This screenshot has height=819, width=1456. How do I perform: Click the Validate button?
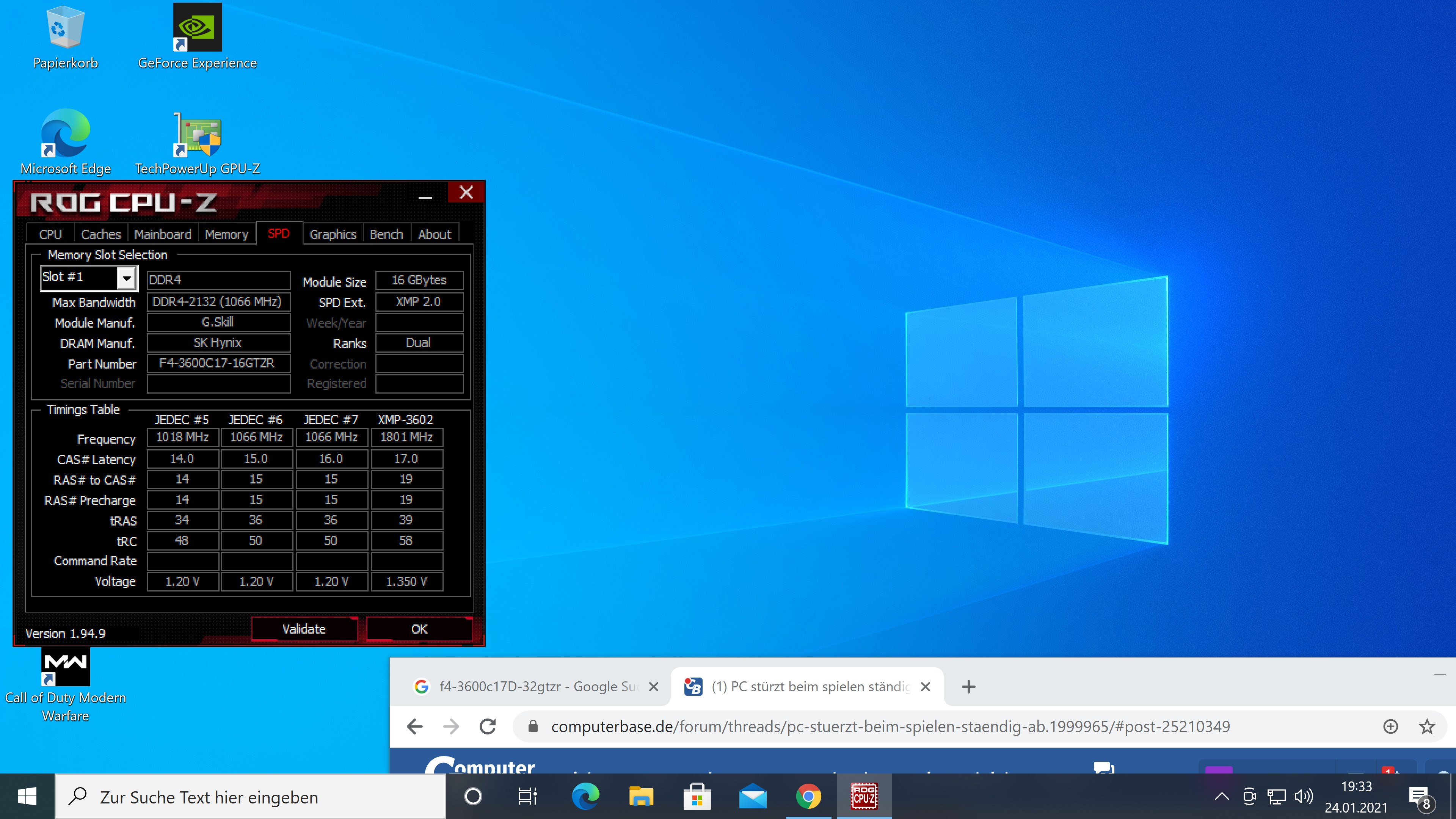(x=304, y=629)
